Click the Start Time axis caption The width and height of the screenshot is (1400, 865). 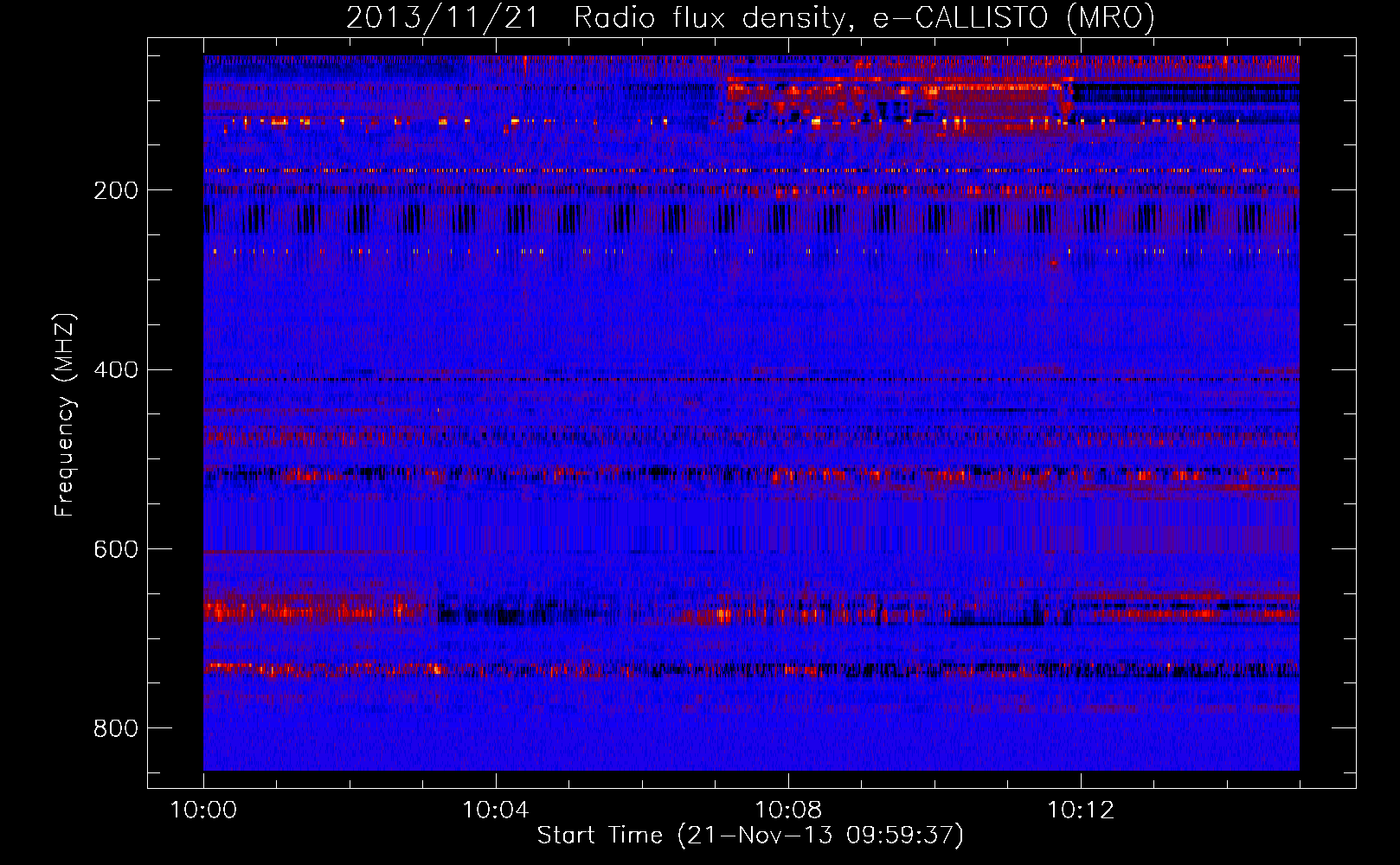point(750,836)
